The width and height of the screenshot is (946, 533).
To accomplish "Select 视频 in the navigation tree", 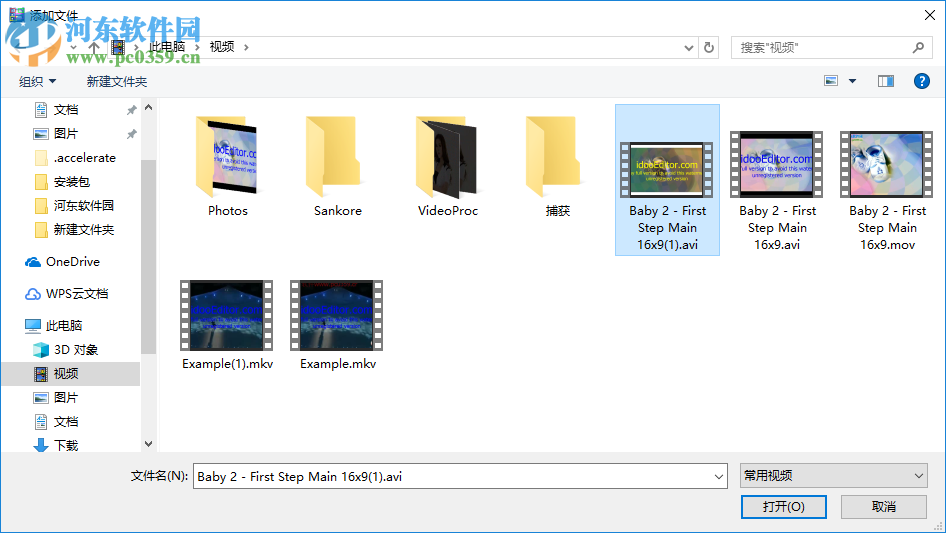I will tap(71, 374).
